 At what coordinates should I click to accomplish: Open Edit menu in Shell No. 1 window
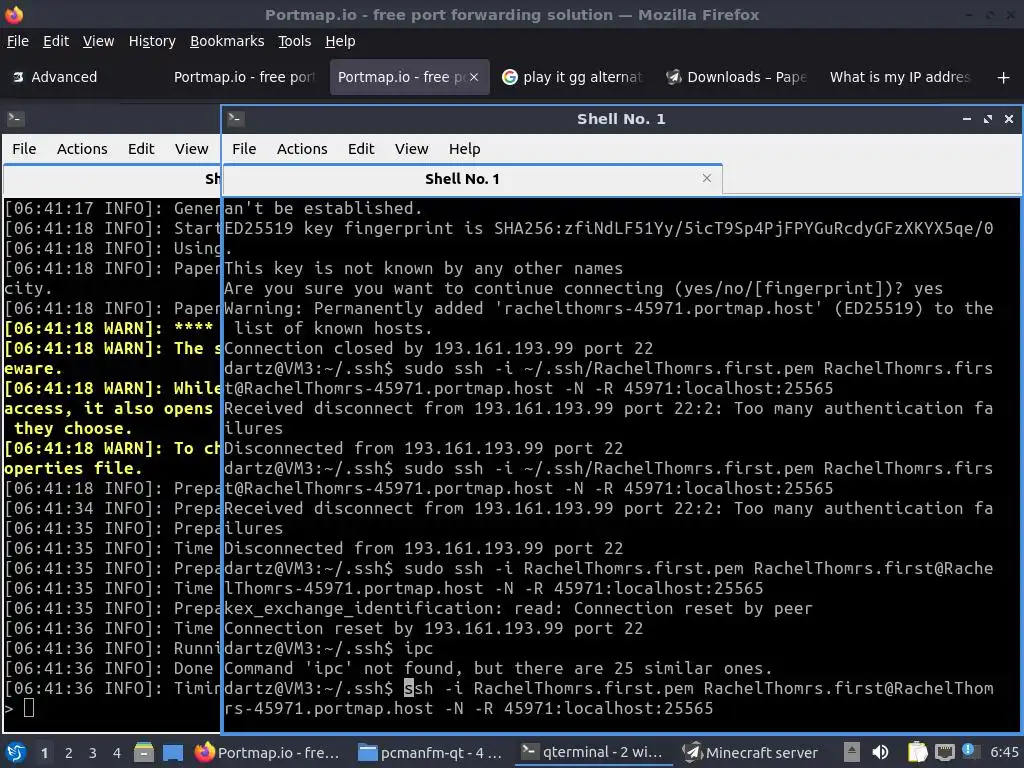click(x=360, y=149)
